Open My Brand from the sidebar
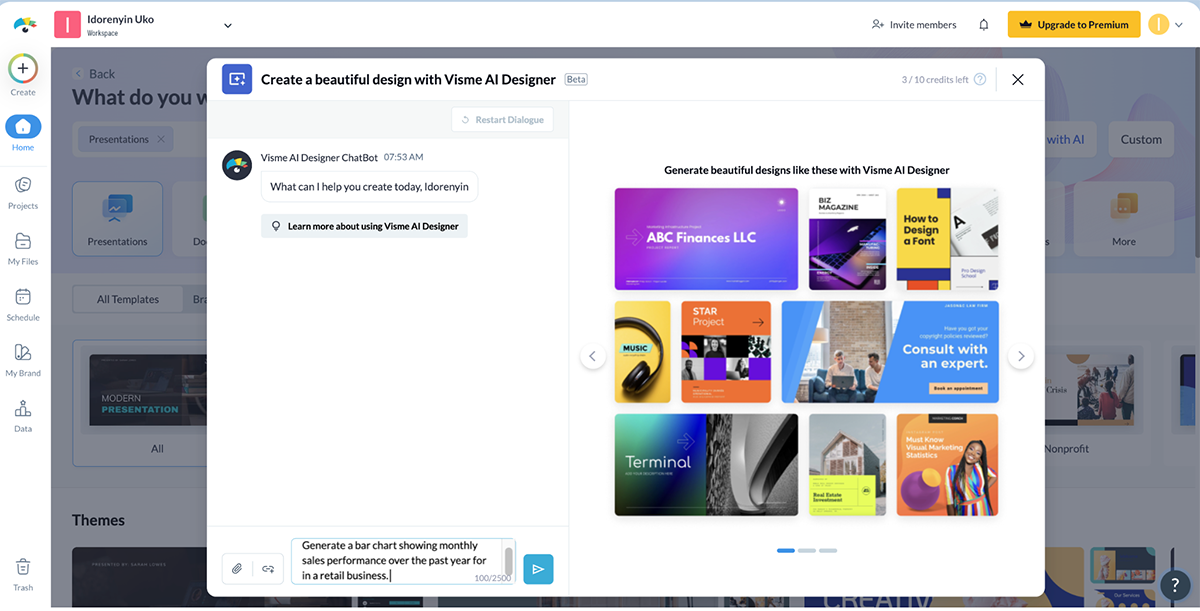This screenshot has height=611, width=1200. tap(22, 358)
